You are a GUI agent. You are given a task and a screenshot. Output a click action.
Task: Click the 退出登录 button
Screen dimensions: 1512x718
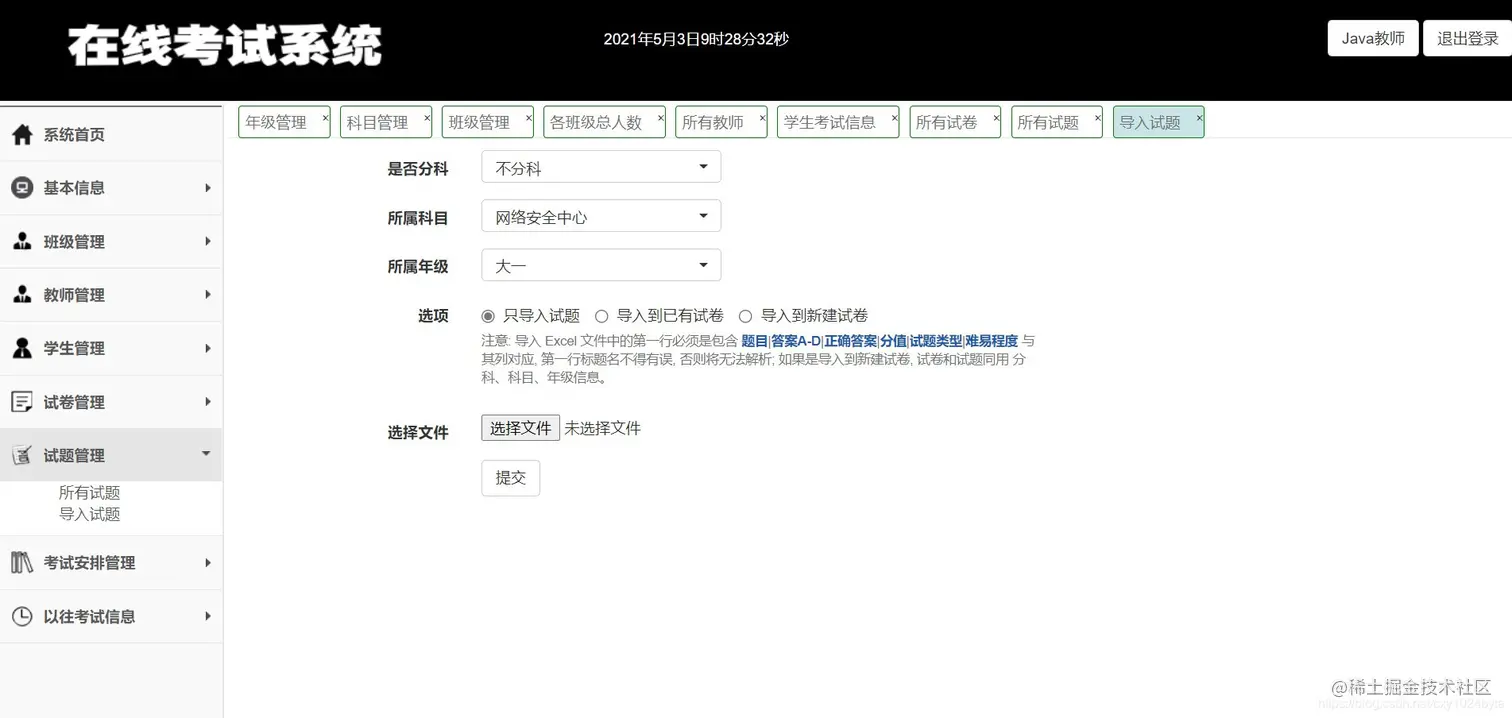click(x=1468, y=38)
